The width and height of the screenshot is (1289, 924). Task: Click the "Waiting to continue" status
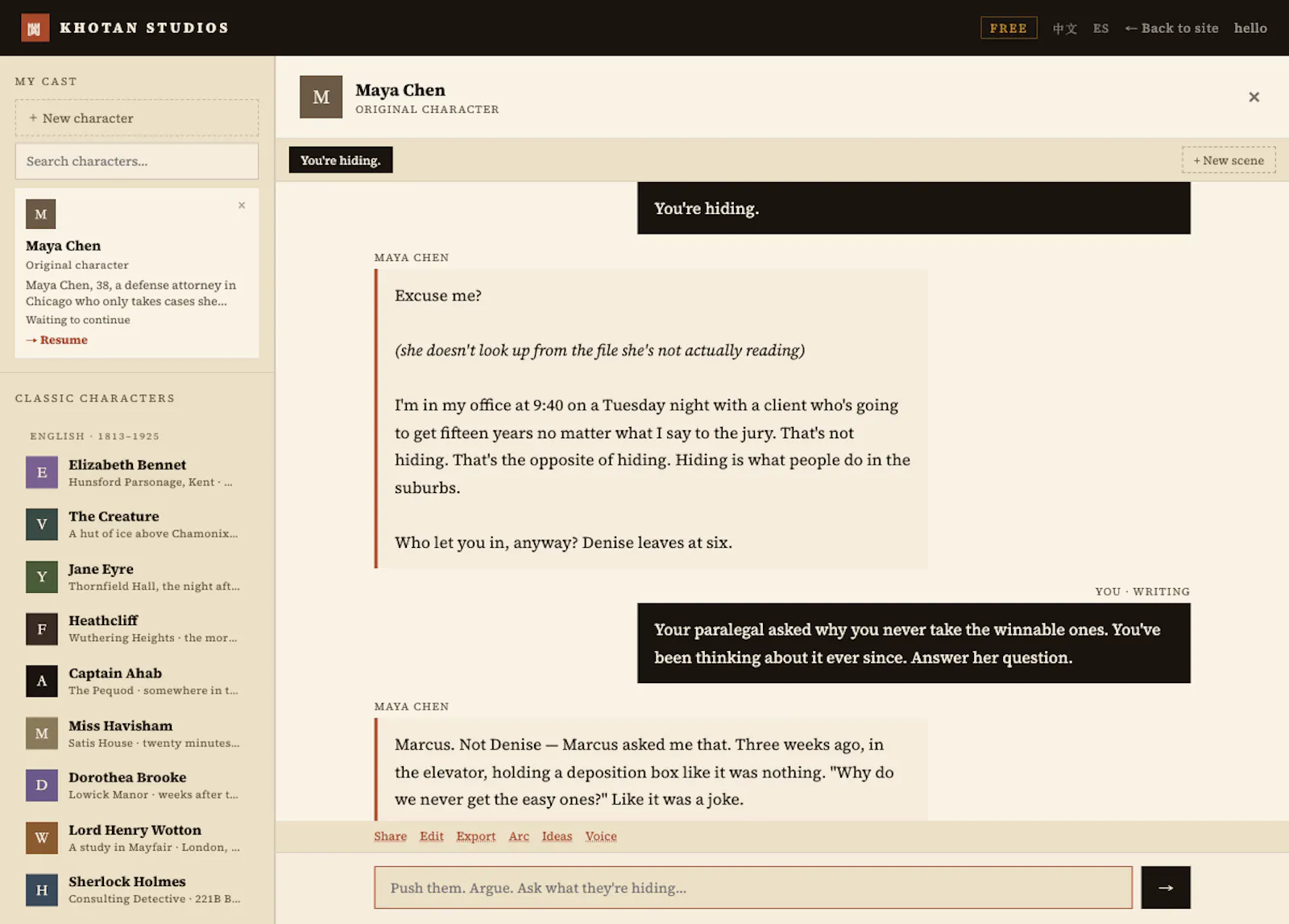pos(78,320)
